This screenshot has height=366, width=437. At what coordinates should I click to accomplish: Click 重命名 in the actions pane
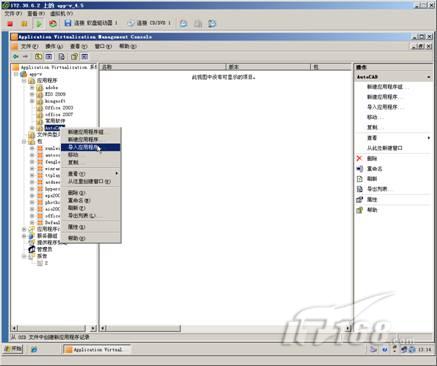[x=375, y=169]
